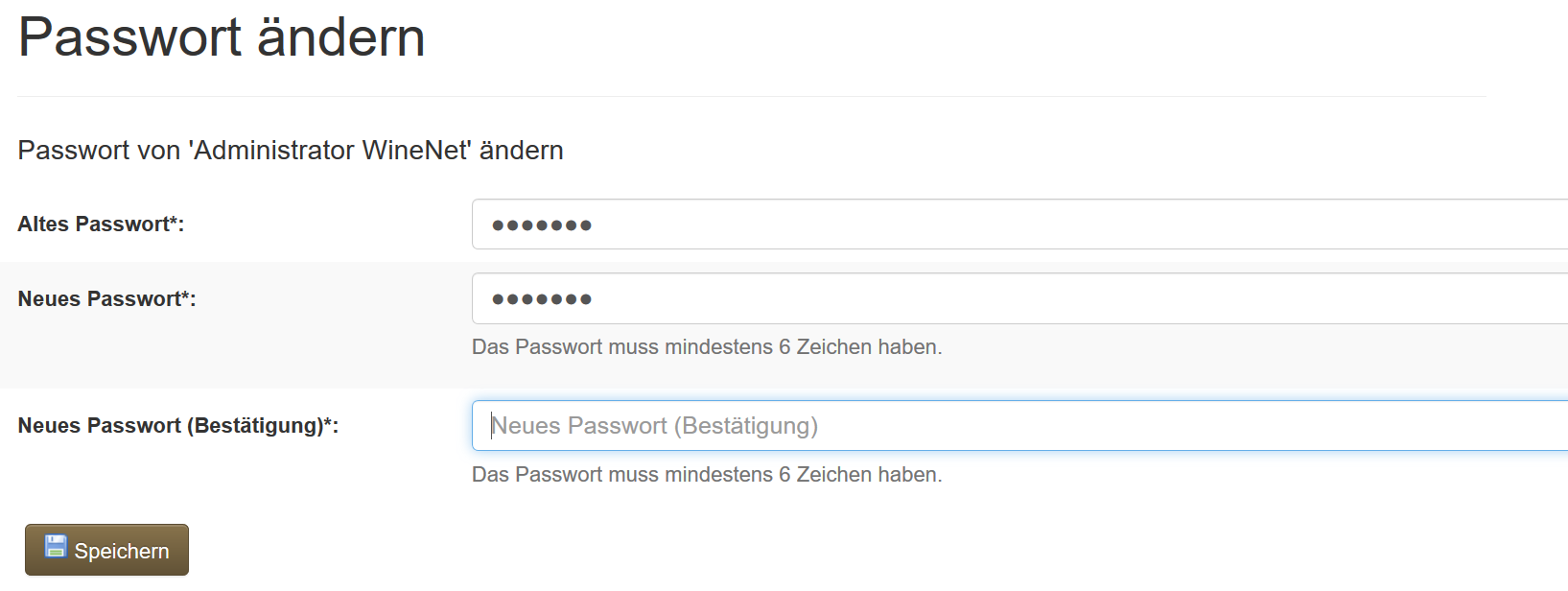Click the placeholder text in confirmation field
1568x591 pixels.
655,426
